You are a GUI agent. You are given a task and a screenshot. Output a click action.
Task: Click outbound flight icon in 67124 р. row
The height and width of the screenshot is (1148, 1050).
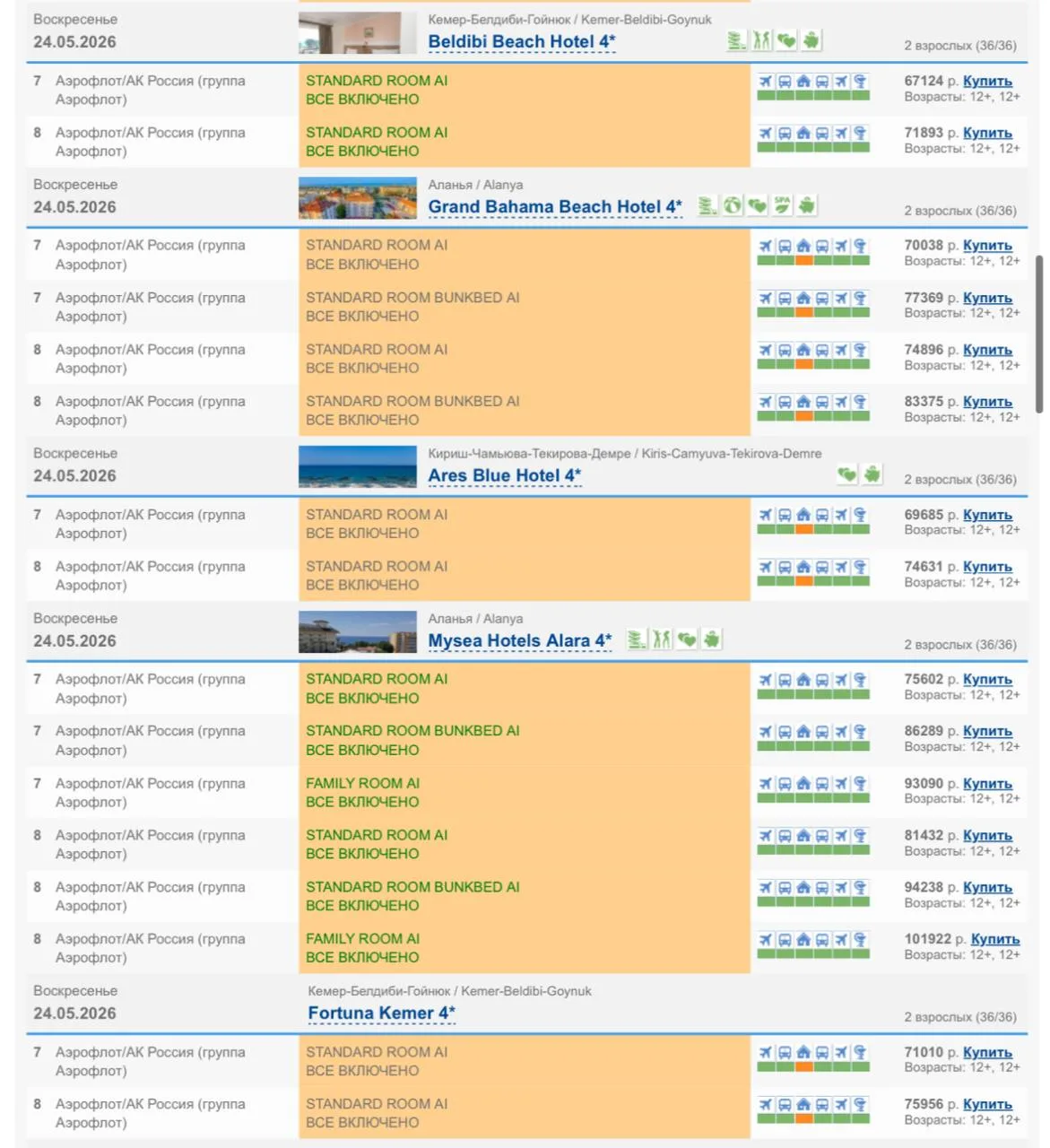pyautogui.click(x=766, y=82)
